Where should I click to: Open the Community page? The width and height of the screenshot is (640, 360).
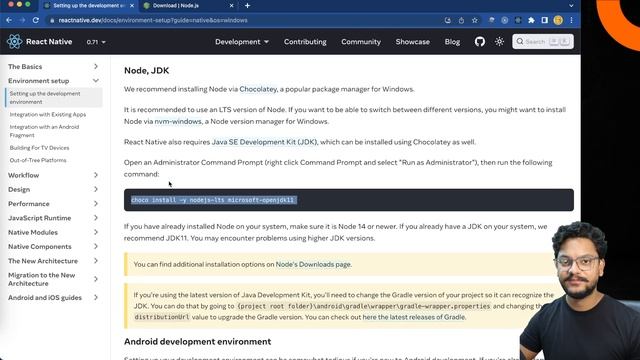pos(361,42)
